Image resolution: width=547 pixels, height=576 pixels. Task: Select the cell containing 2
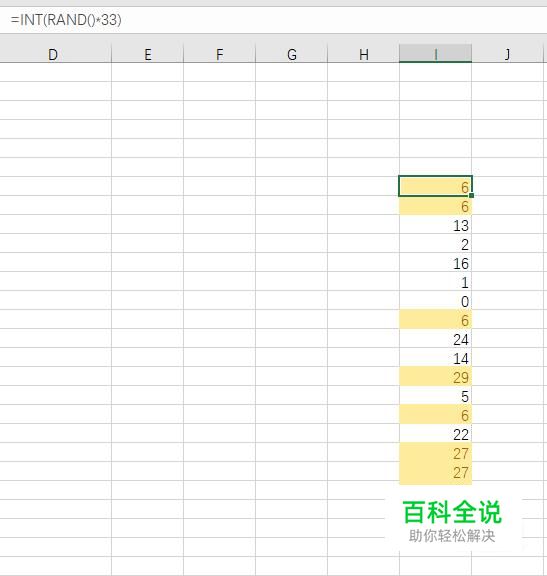point(435,244)
